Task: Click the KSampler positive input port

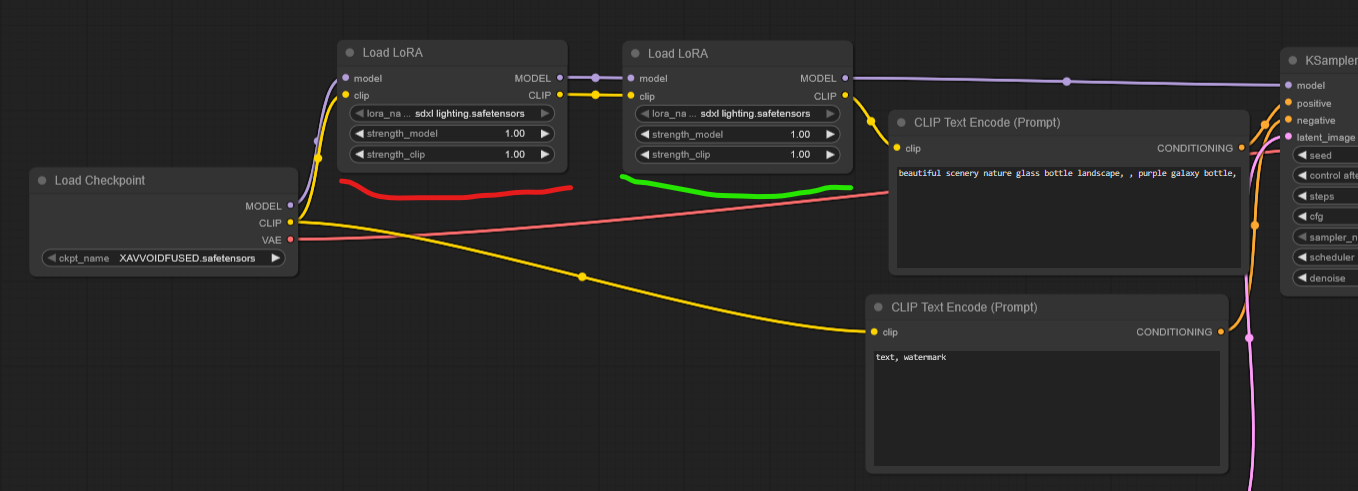Action: coord(1289,103)
